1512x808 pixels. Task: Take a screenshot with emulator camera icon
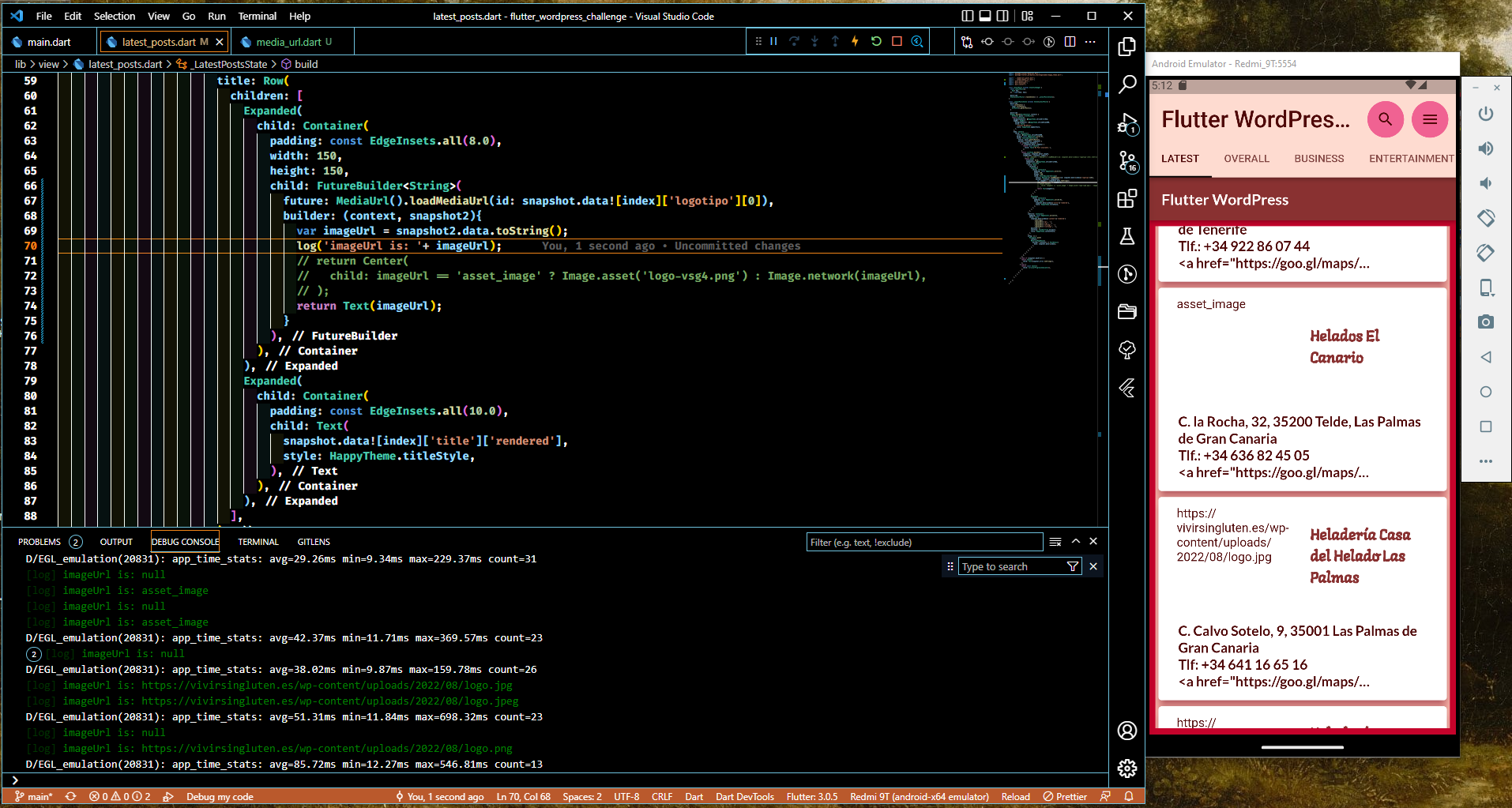[1485, 321]
